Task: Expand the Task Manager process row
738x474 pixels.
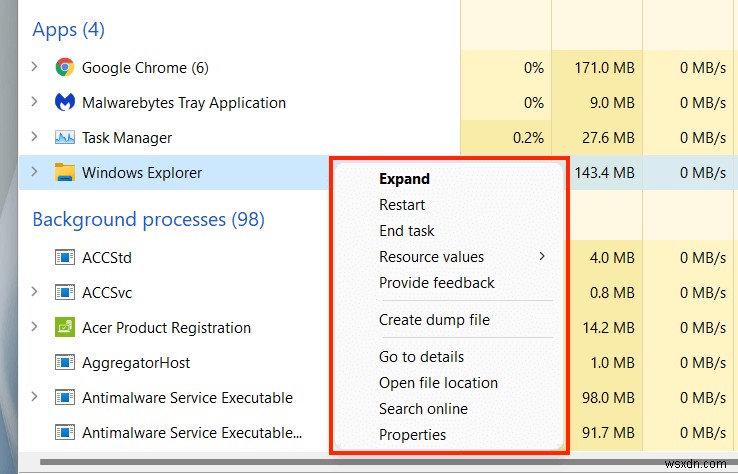Action: tap(34, 137)
